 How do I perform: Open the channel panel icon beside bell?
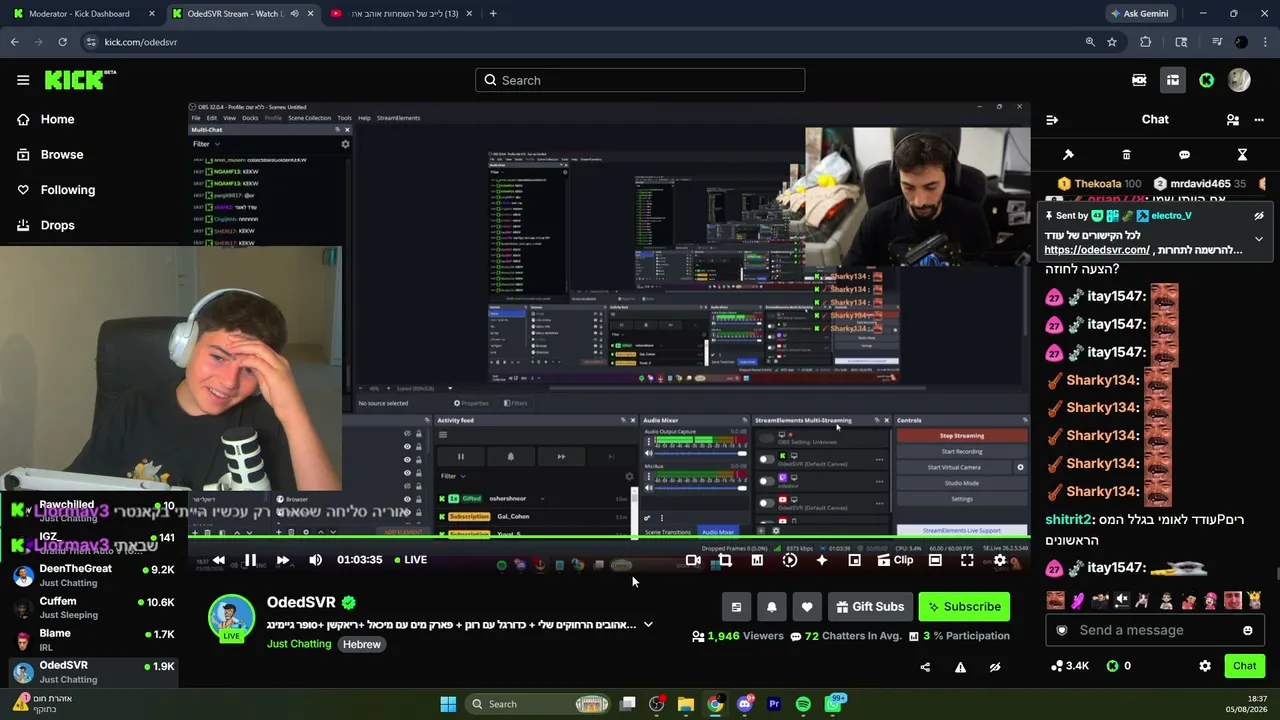pyautogui.click(x=737, y=607)
